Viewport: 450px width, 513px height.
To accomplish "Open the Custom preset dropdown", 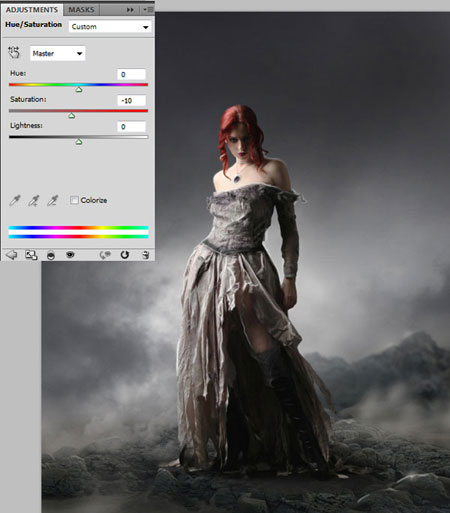I will [x=110, y=27].
